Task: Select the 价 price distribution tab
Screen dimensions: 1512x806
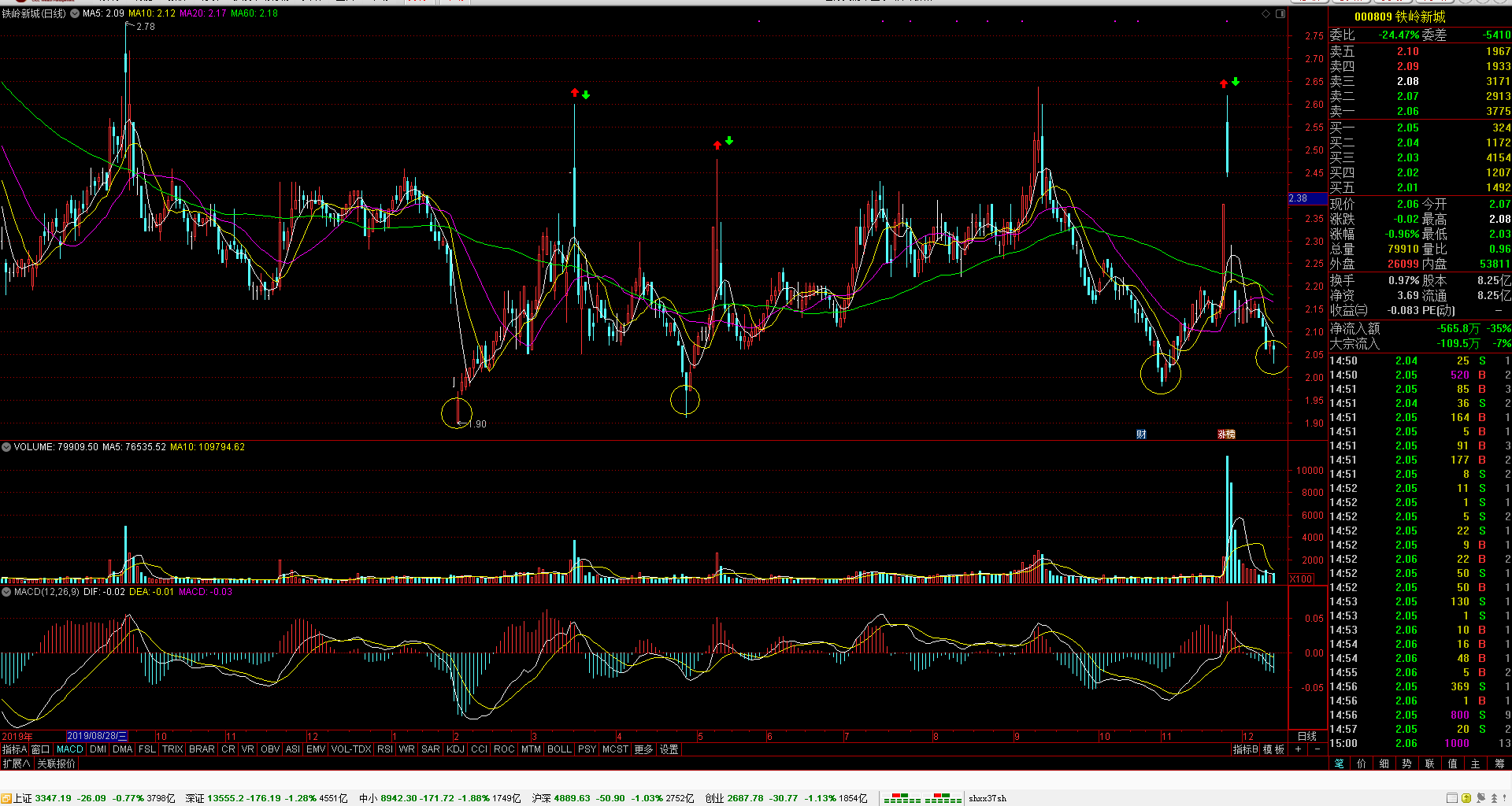Action: click(x=1362, y=763)
